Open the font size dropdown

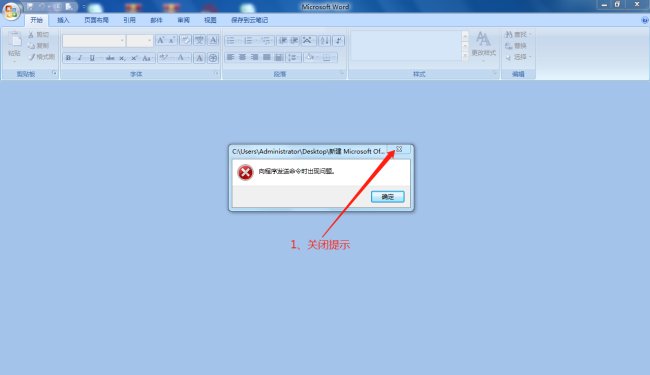click(x=149, y=41)
